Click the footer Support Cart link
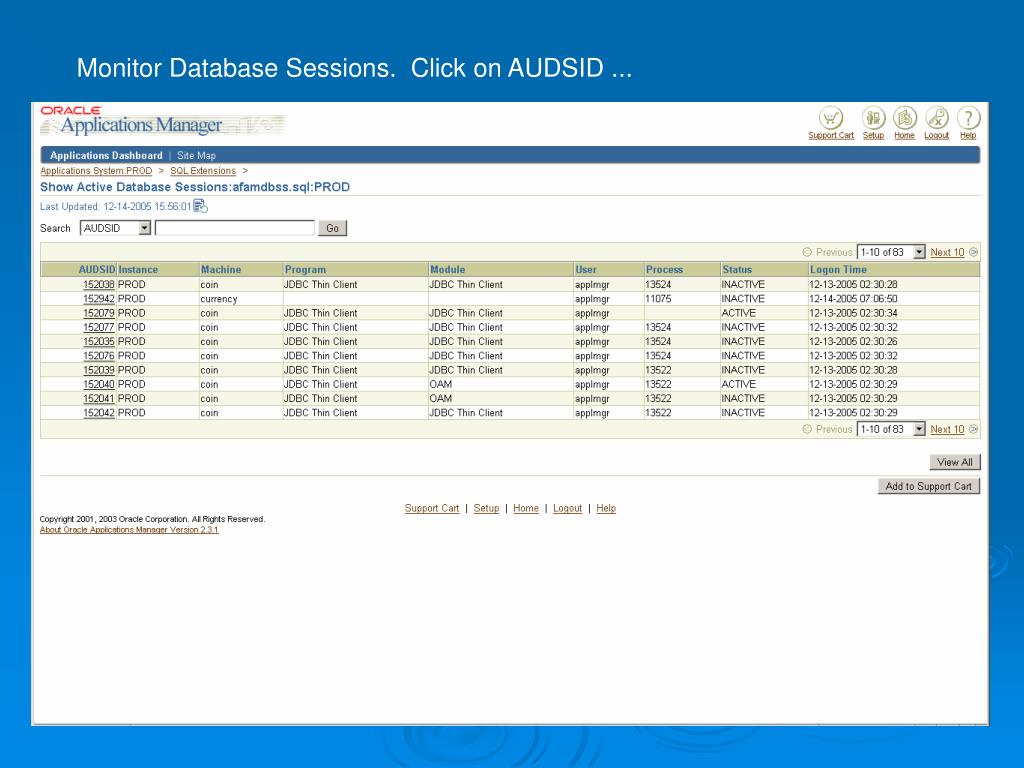Viewport: 1024px width, 768px height. pyautogui.click(x=432, y=508)
